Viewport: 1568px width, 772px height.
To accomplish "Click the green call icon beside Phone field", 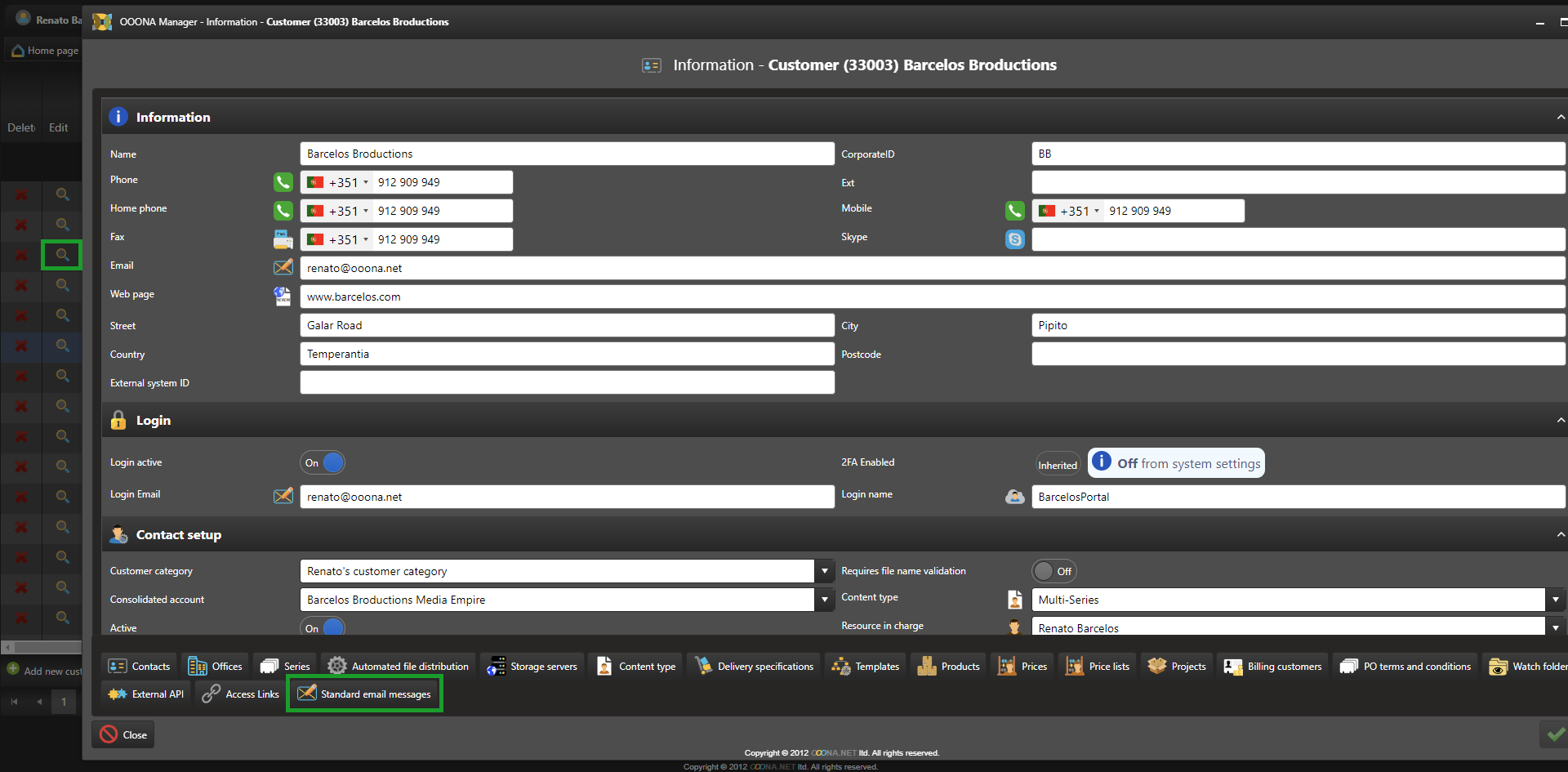I will pos(283,182).
